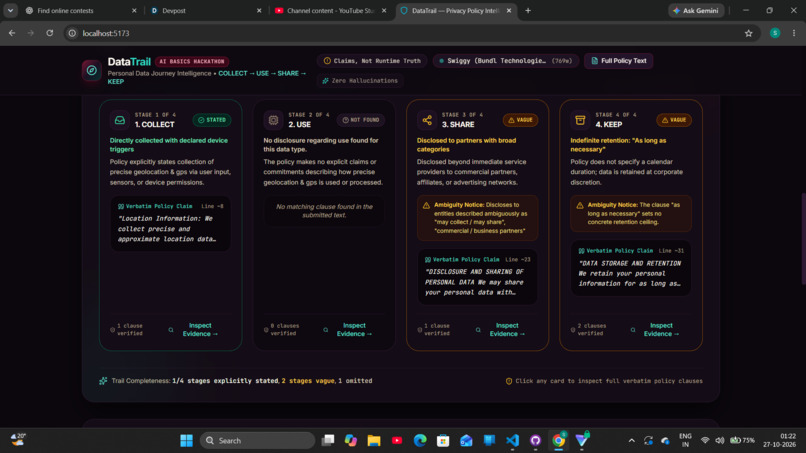Viewport: 806px width, 453px height.
Task: Switch to Channel content YouTube Studio tab
Action: point(331,10)
